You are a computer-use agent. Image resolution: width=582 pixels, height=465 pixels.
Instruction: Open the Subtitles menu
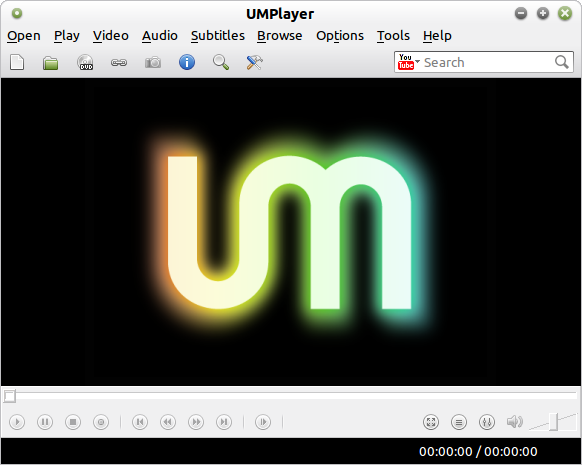pyautogui.click(x=218, y=36)
